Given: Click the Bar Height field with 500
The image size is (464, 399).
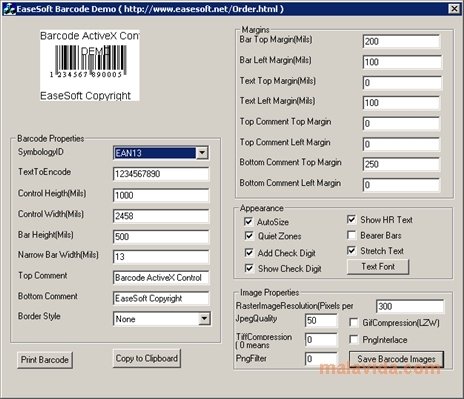Looking at the screenshot, I should (161, 237).
